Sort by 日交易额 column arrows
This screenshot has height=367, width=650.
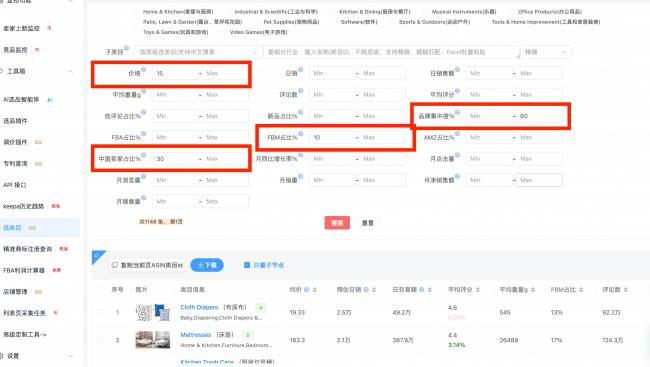point(429,289)
